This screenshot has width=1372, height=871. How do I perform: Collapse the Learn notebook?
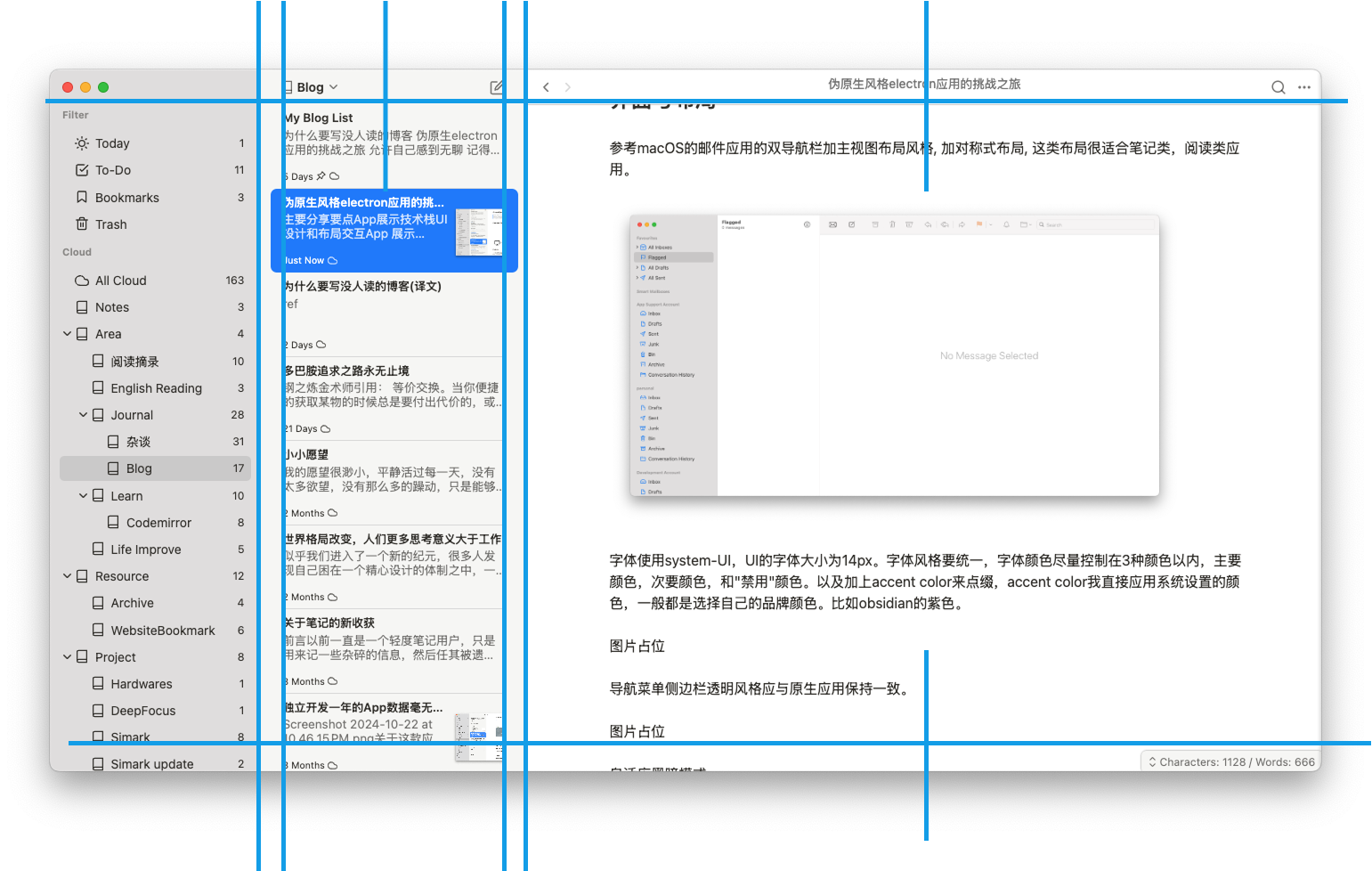(x=83, y=496)
